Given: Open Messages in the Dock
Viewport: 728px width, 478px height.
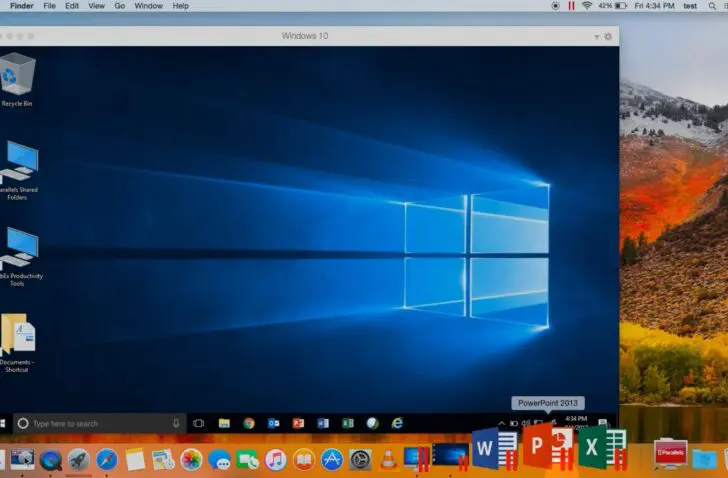Looking at the screenshot, I should click(x=219, y=460).
